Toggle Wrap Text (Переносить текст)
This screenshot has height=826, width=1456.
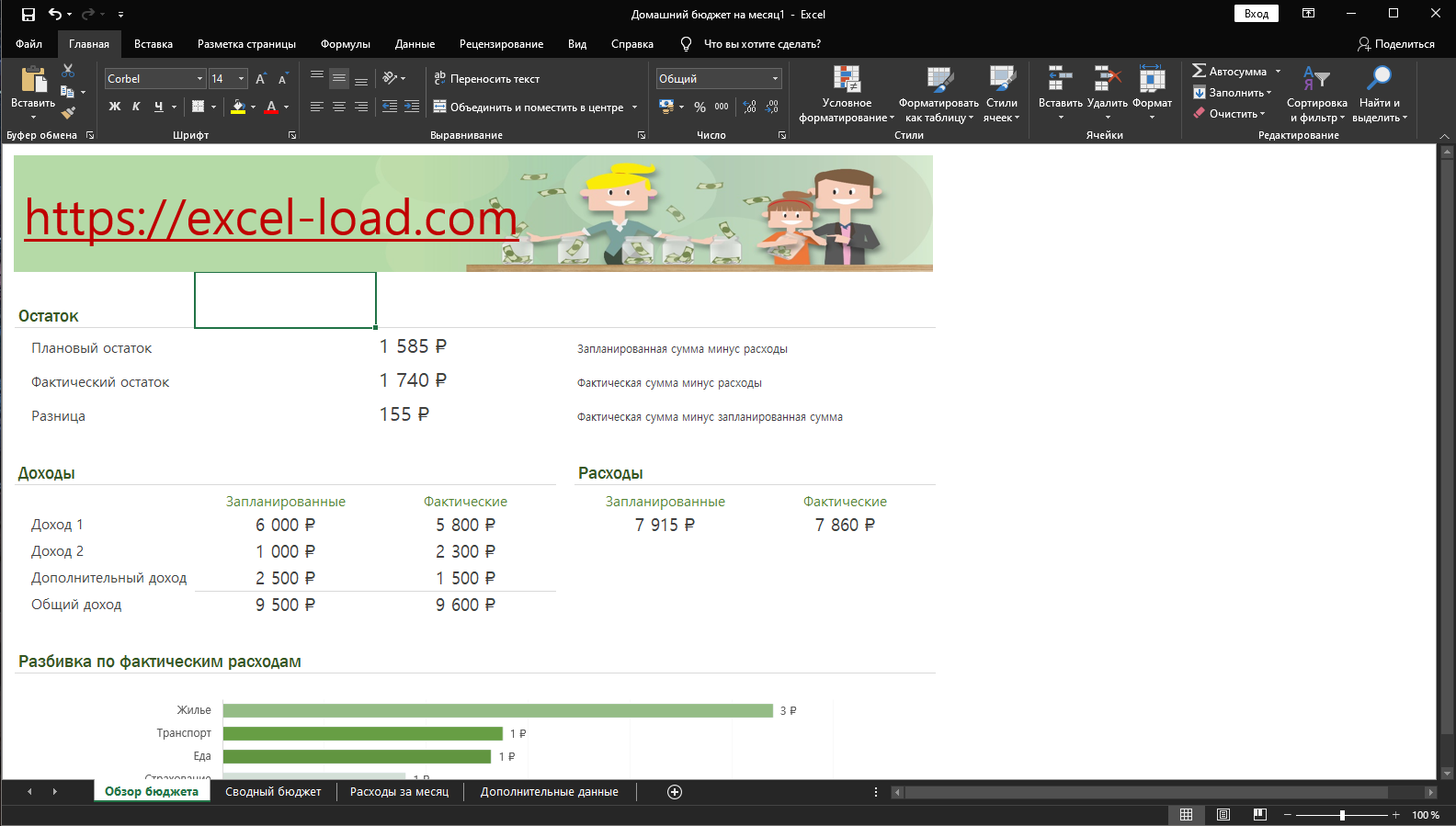(487, 79)
